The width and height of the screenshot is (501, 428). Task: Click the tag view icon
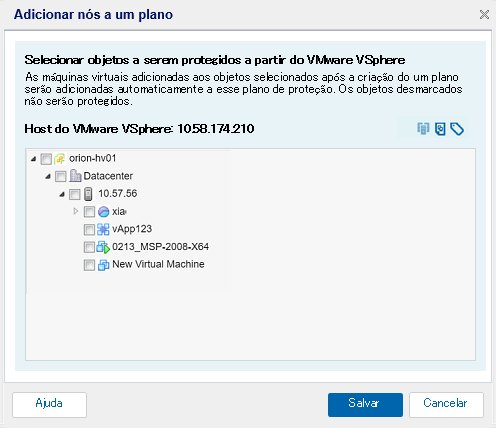click(457, 129)
